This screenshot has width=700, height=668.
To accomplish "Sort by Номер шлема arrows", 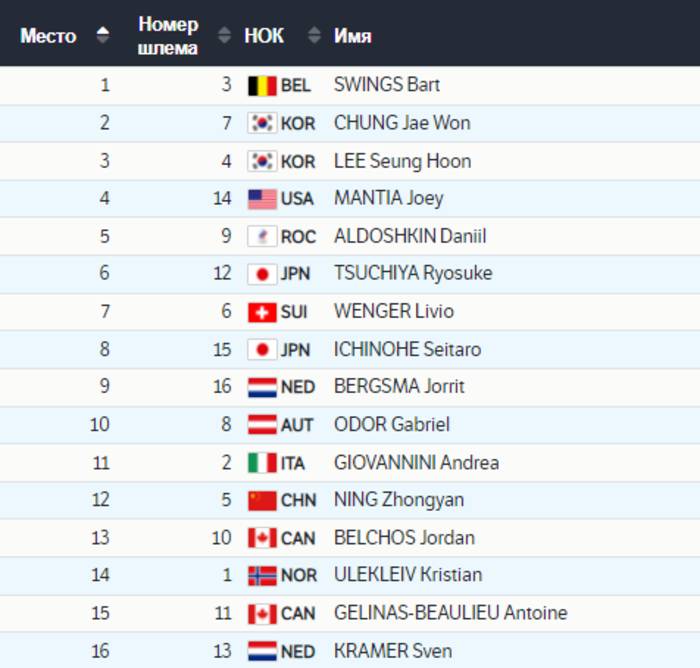I will click(x=224, y=35).
